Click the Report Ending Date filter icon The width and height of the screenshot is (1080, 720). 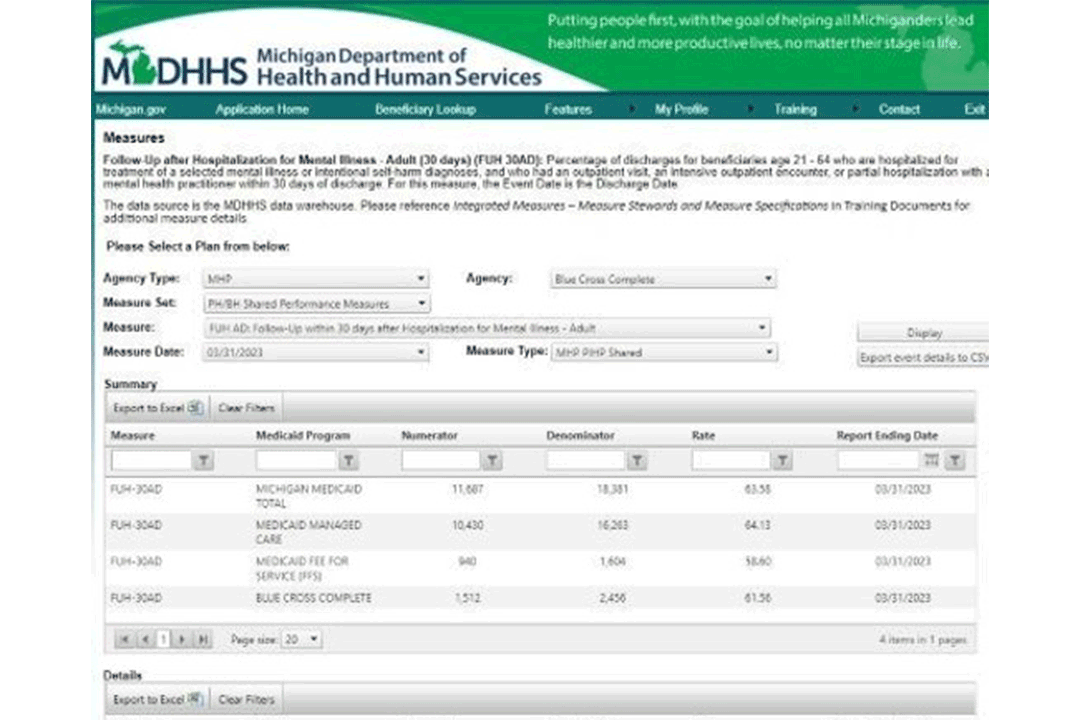coord(955,461)
